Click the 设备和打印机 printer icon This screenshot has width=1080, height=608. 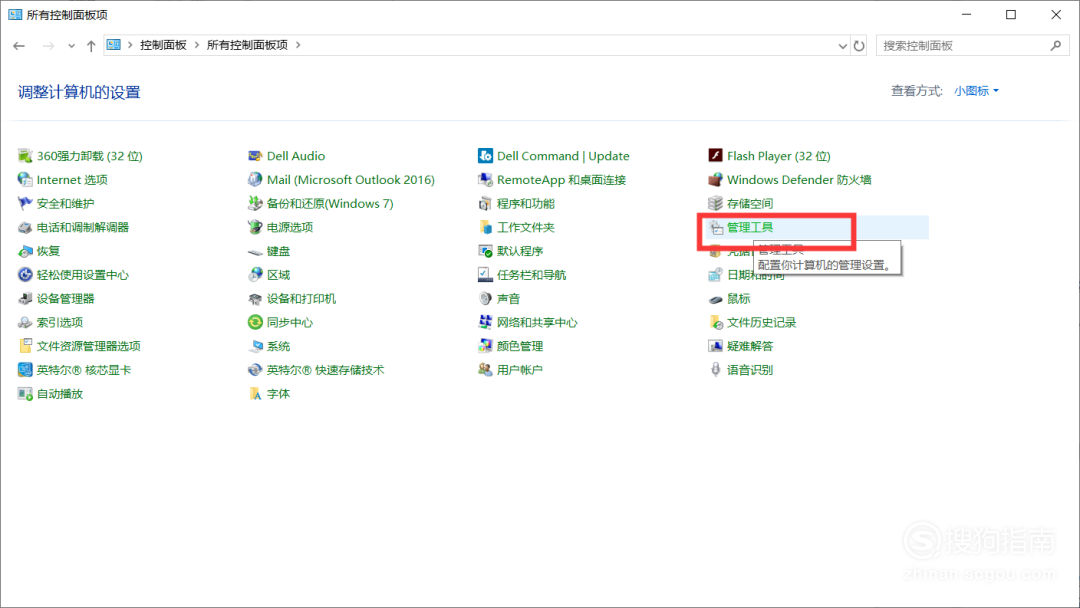(x=255, y=299)
